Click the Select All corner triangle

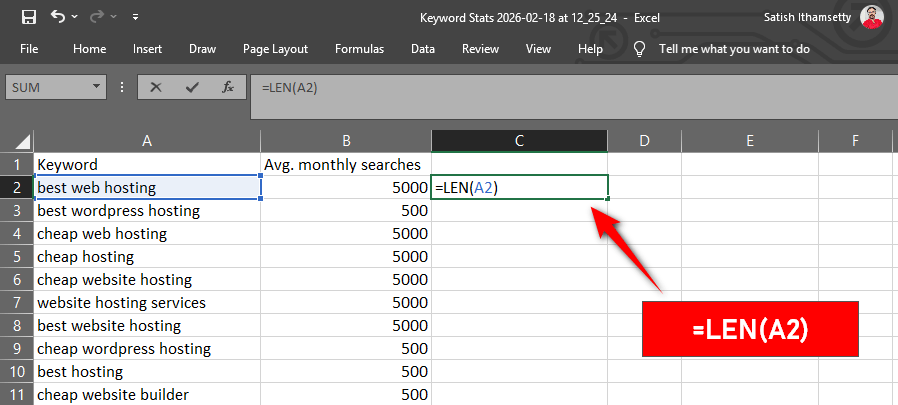[22, 141]
